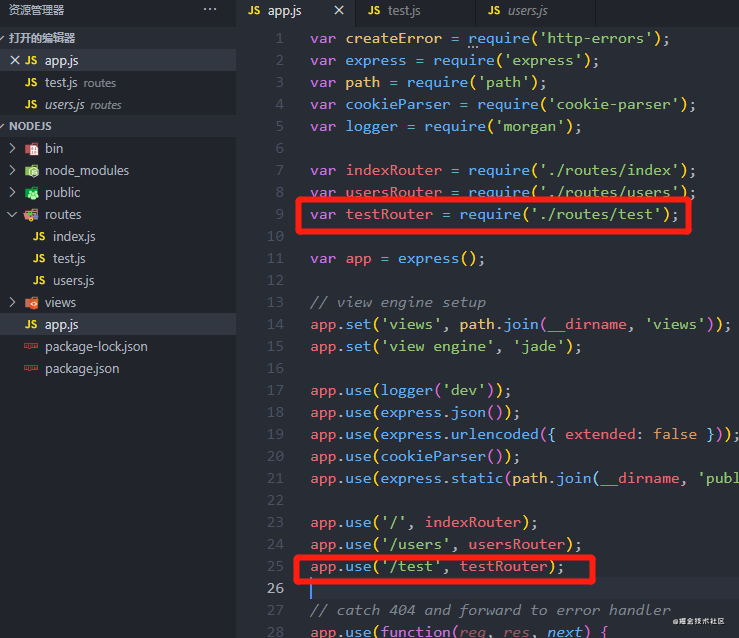The image size is (739, 638).
Task: Close the app.js editor tab
Action: tap(339, 10)
